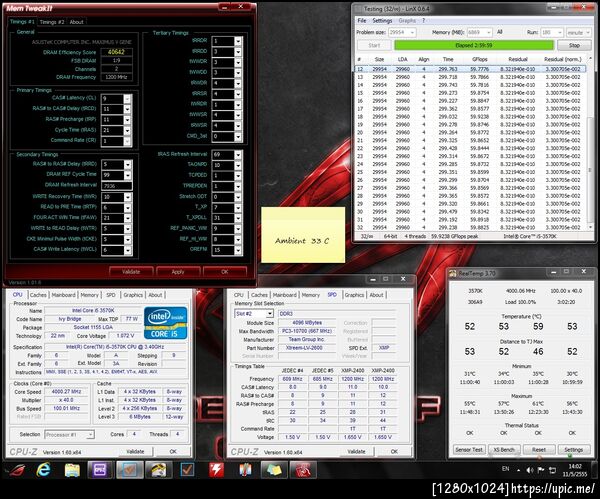Open Graphics tab in right CPU-Z window
The image size is (600, 499).
coord(354,295)
